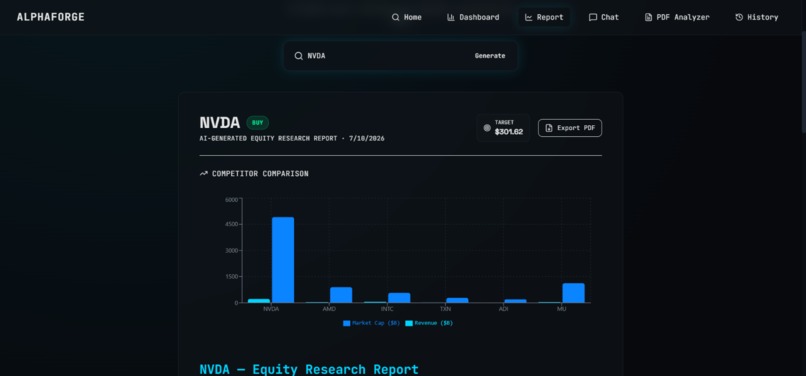Viewport: 806px width, 376px height.
Task: Click the TXN axis label
Action: 445,309
